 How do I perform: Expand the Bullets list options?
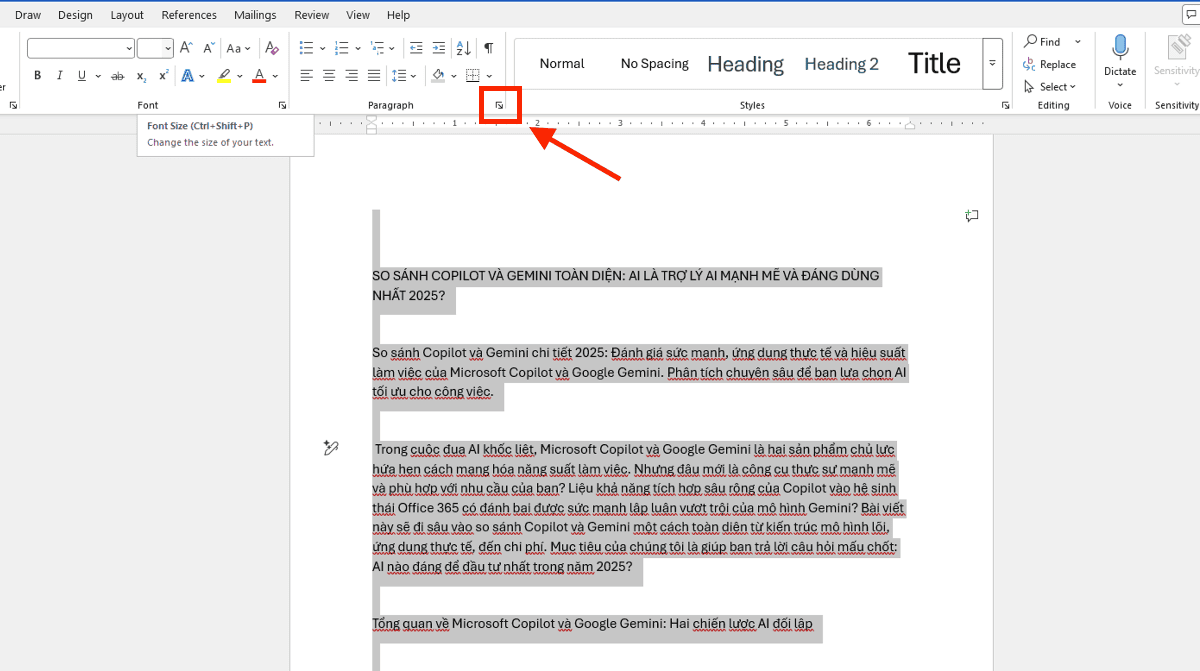(321, 46)
